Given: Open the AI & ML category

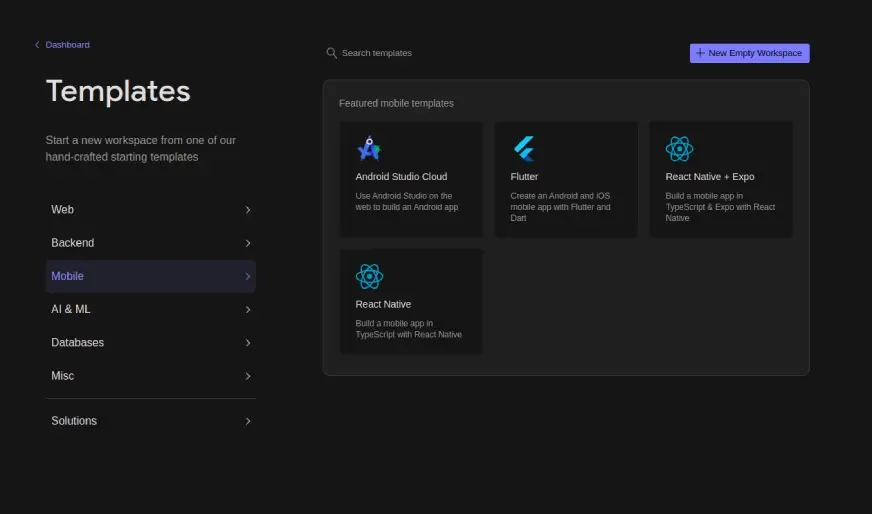Looking at the screenshot, I should [150, 309].
